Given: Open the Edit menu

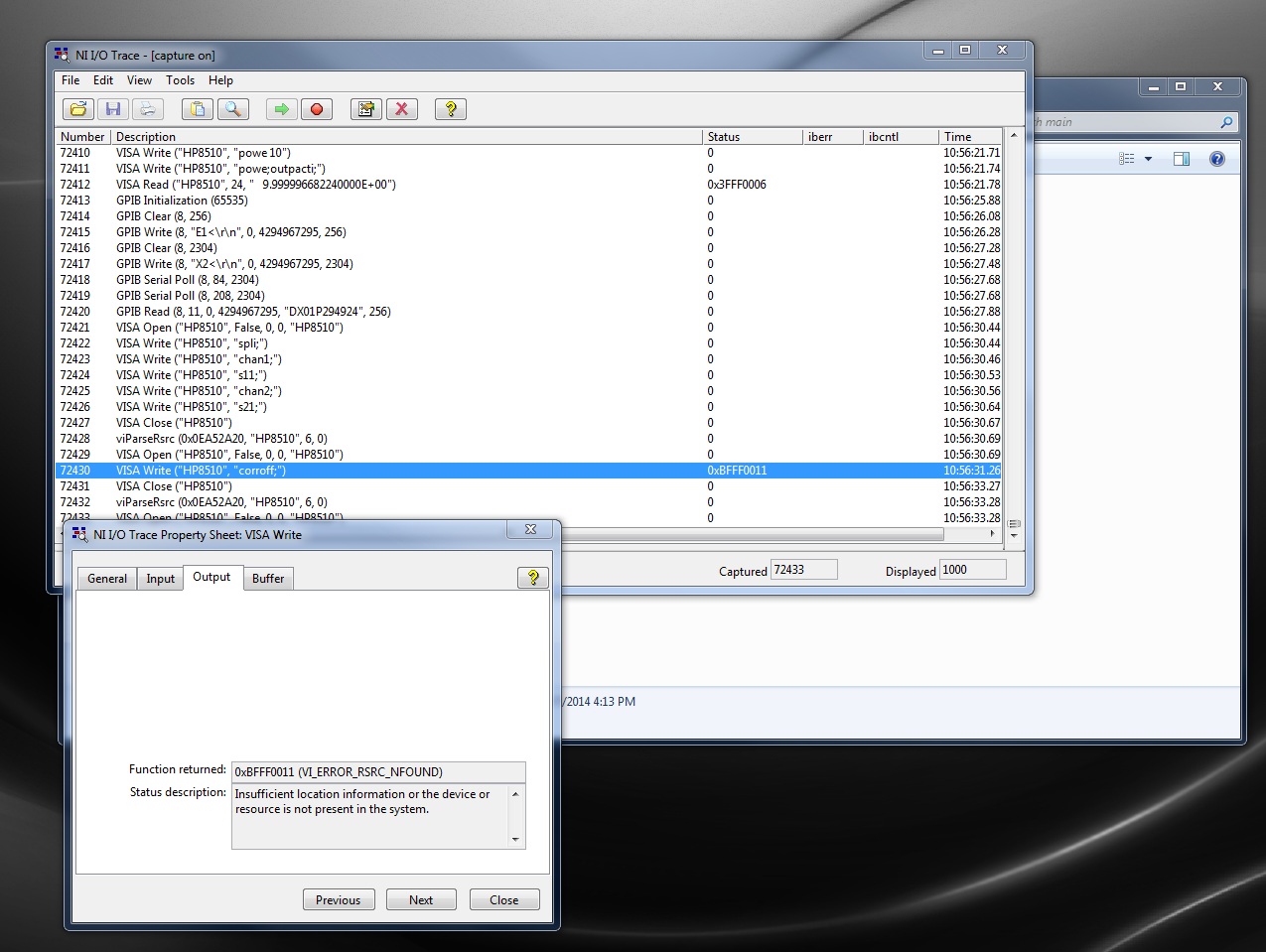Looking at the screenshot, I should click(x=103, y=80).
